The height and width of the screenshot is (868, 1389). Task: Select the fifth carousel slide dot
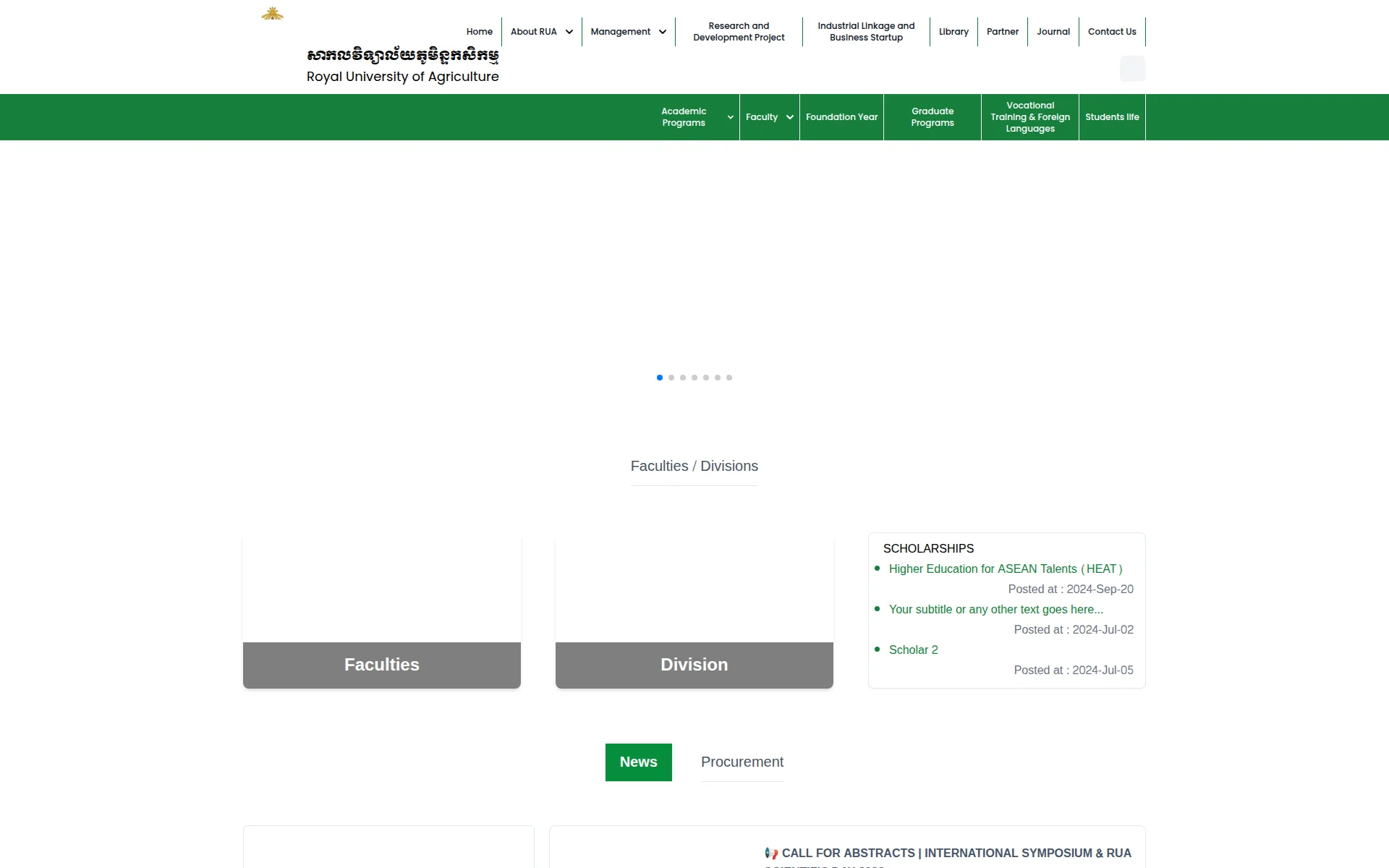[x=706, y=378]
